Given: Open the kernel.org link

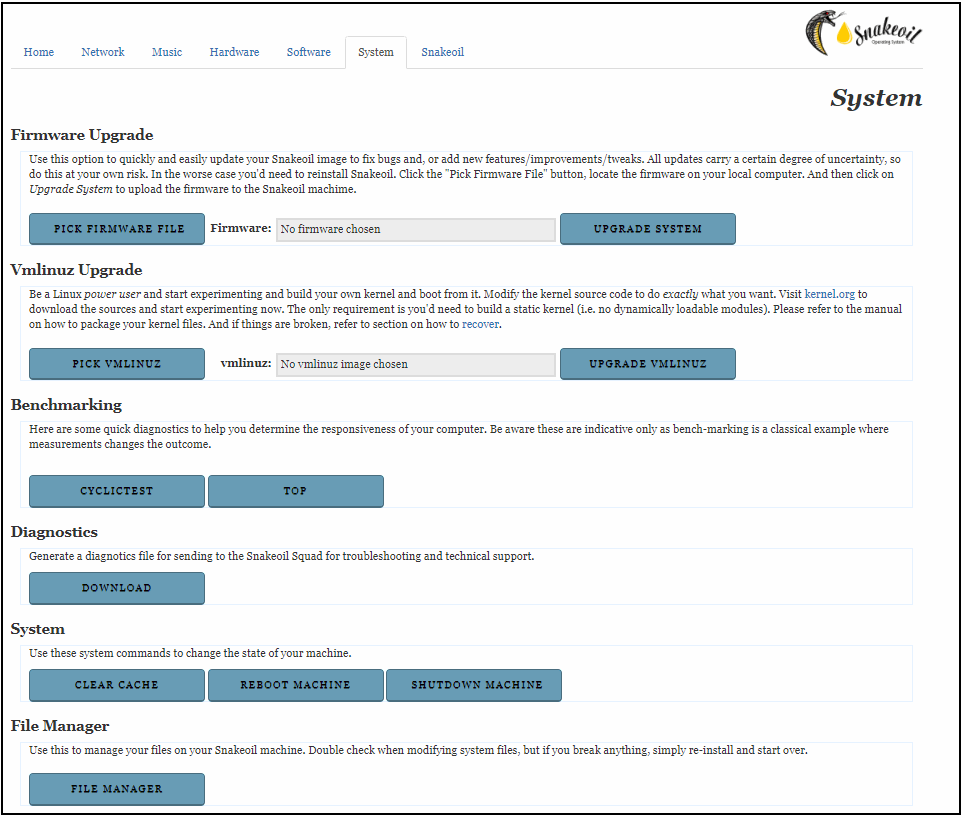Looking at the screenshot, I should click(x=830, y=294).
